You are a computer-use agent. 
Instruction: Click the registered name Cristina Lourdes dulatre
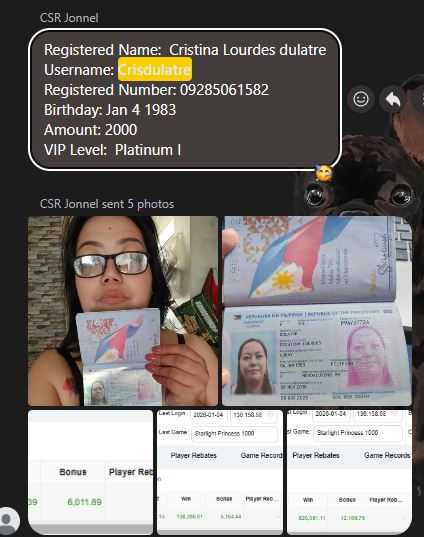tap(248, 50)
